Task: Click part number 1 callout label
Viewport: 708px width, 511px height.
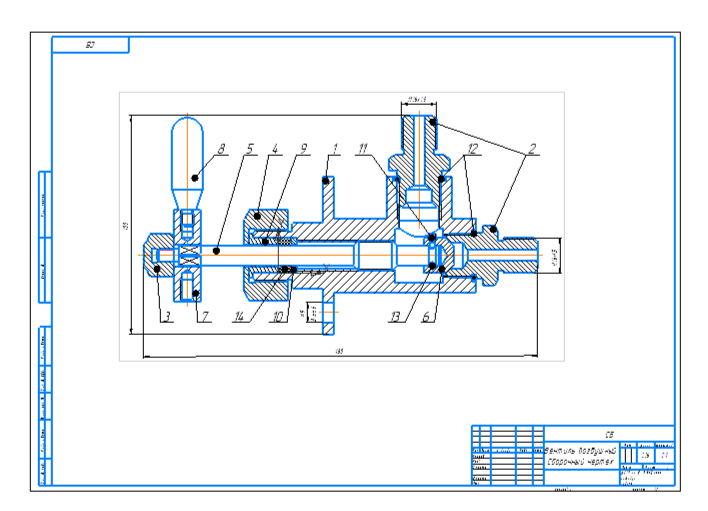Action: pos(335,149)
